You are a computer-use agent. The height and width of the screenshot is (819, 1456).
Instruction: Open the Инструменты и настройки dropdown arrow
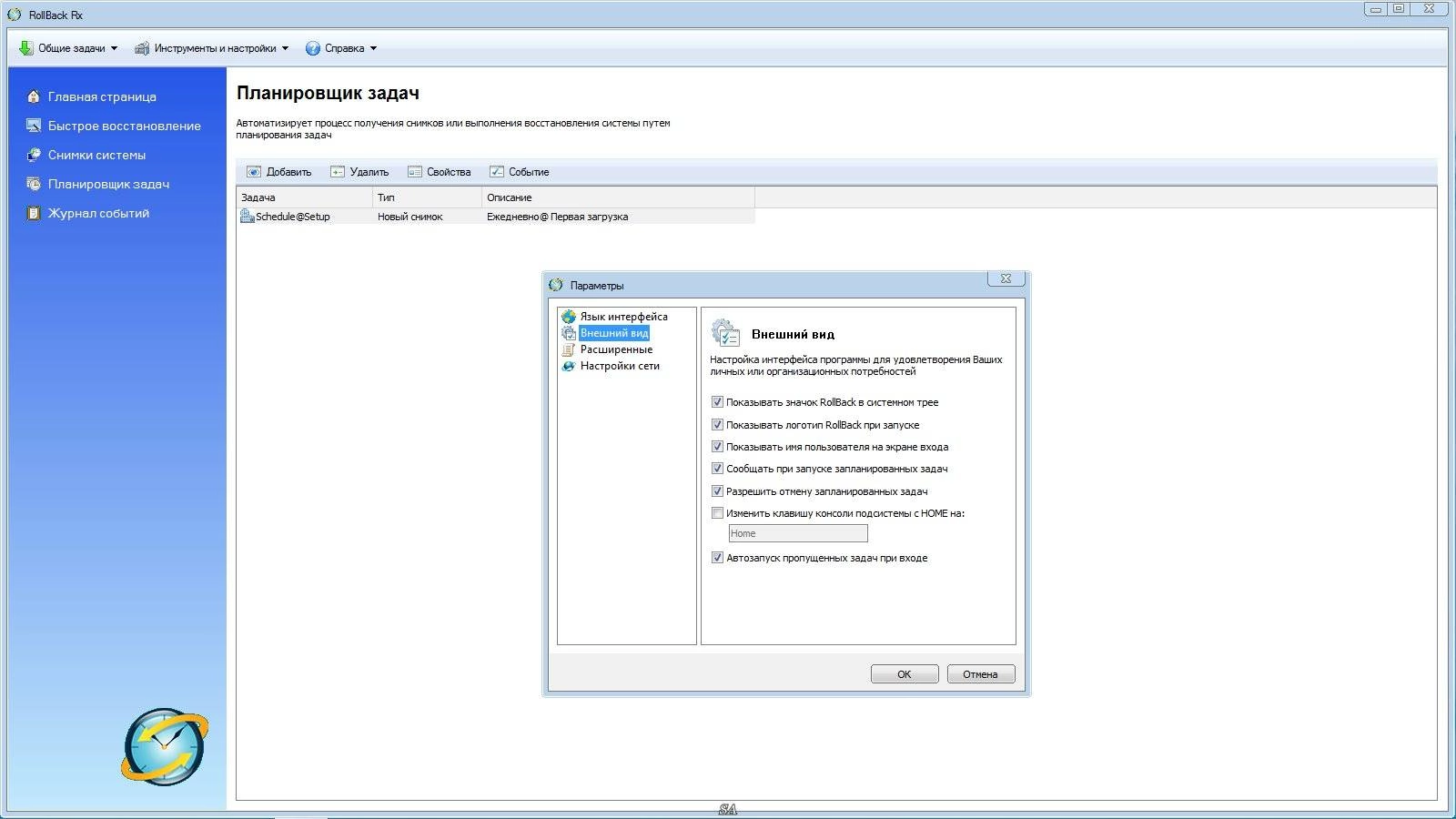(x=285, y=48)
